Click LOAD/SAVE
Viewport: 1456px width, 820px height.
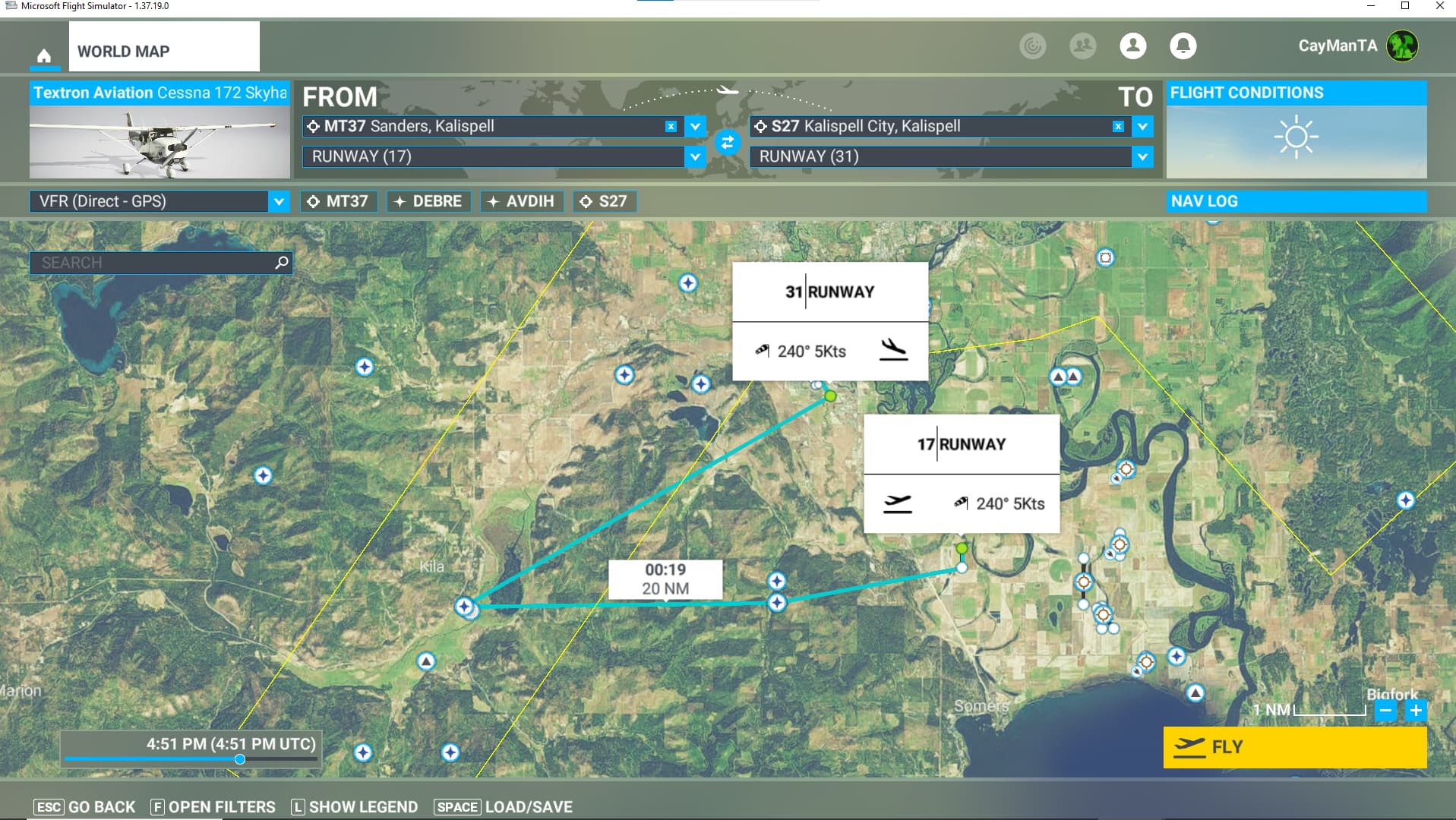[x=503, y=807]
